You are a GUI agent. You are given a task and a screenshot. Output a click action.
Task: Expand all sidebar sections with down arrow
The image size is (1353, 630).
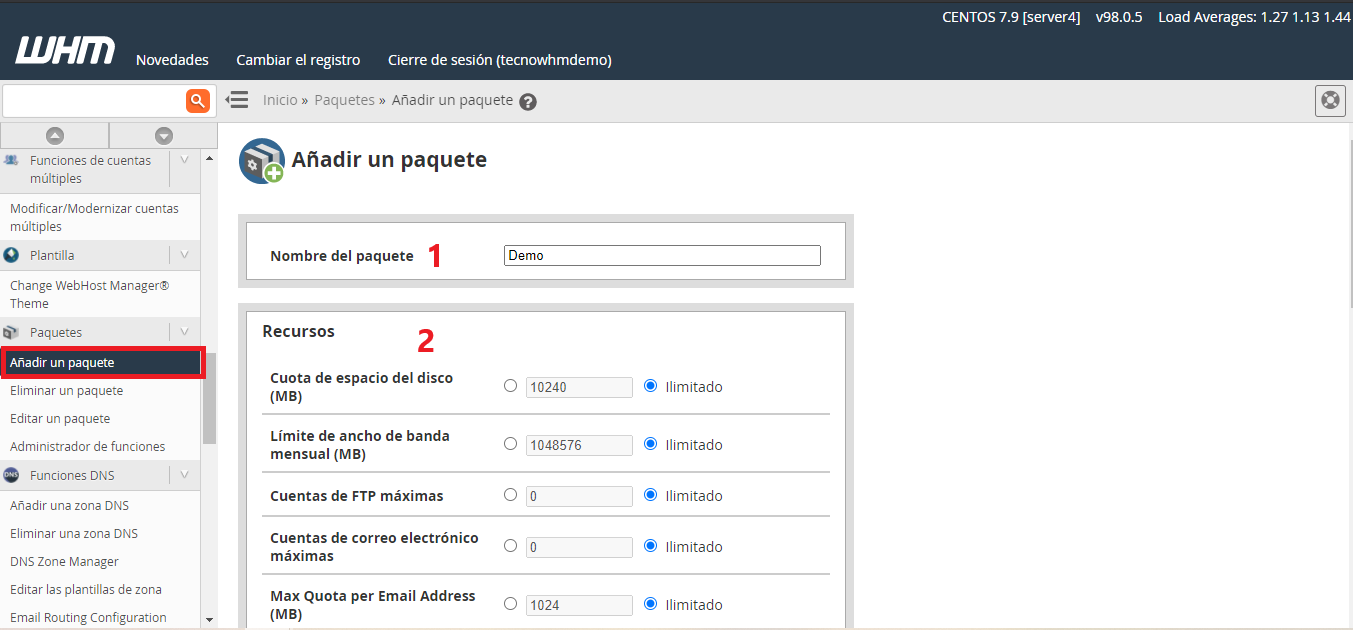click(x=164, y=136)
